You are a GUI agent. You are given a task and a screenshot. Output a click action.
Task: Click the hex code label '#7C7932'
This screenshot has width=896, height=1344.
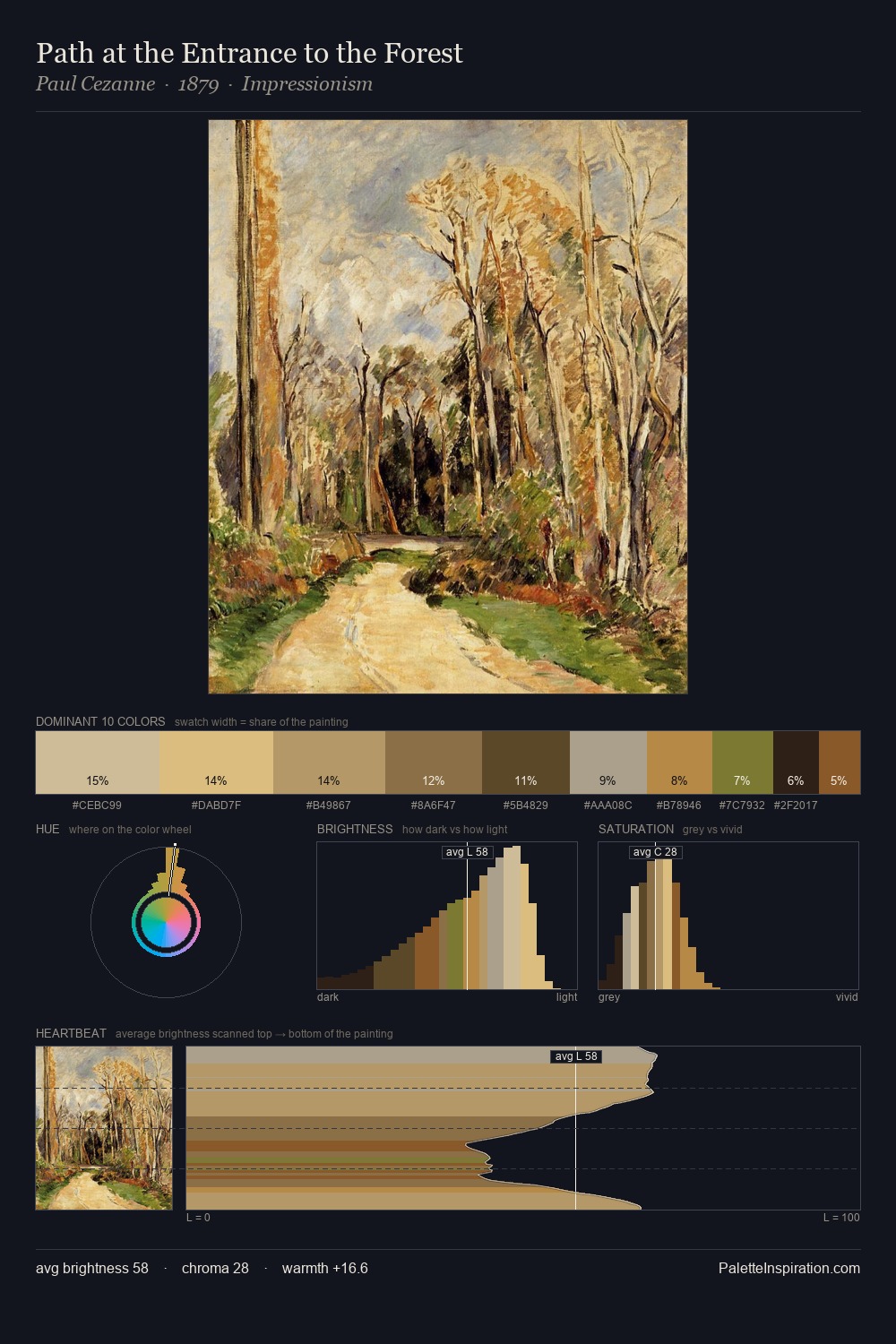tap(742, 806)
